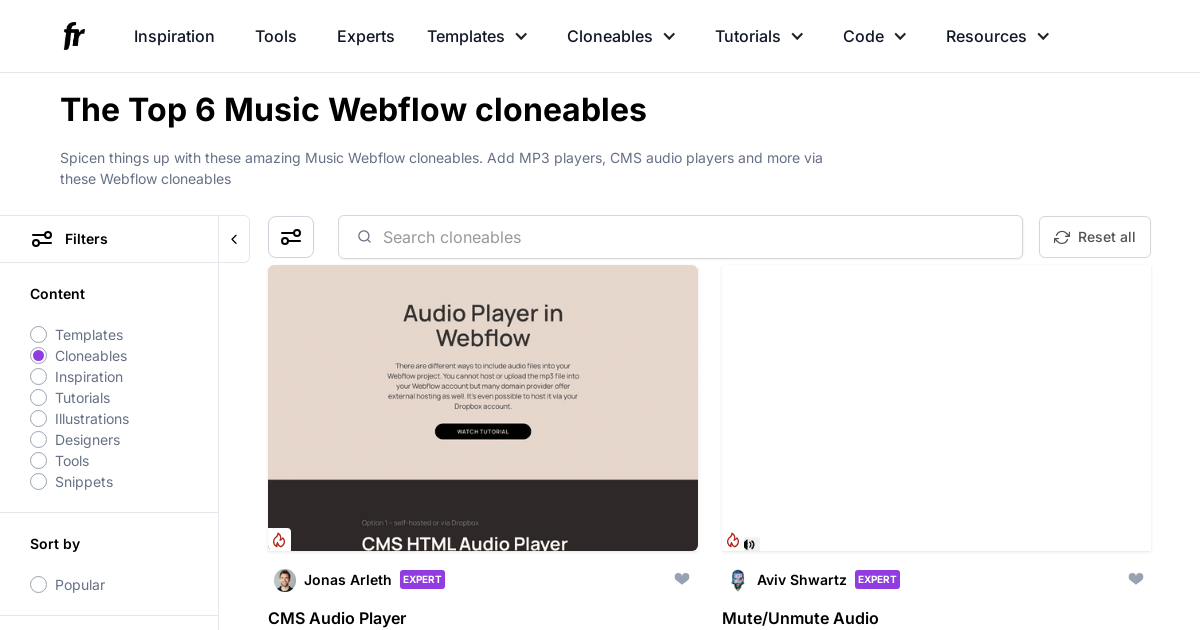Click the filter sliders icon button beside search
Image resolution: width=1200 pixels, height=630 pixels.
291,237
